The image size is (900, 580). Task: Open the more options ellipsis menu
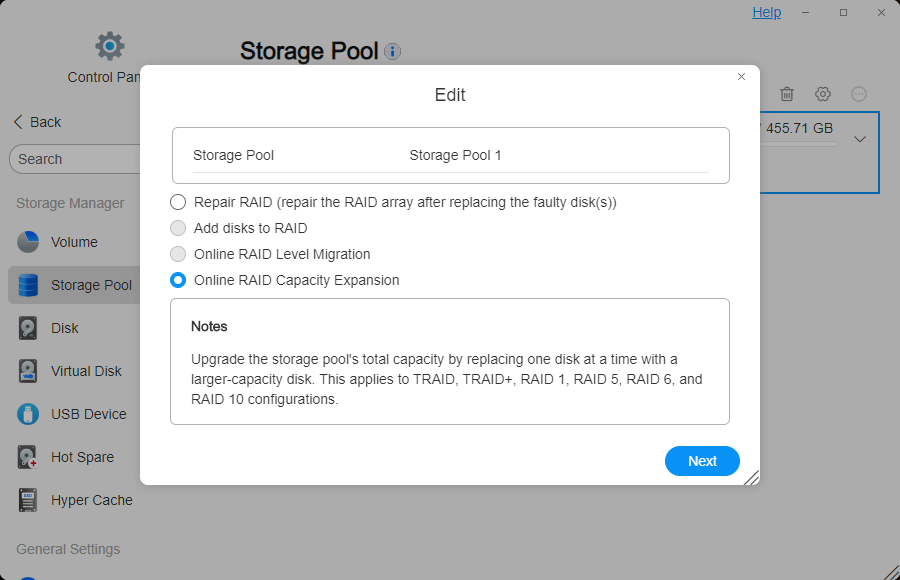coord(858,93)
